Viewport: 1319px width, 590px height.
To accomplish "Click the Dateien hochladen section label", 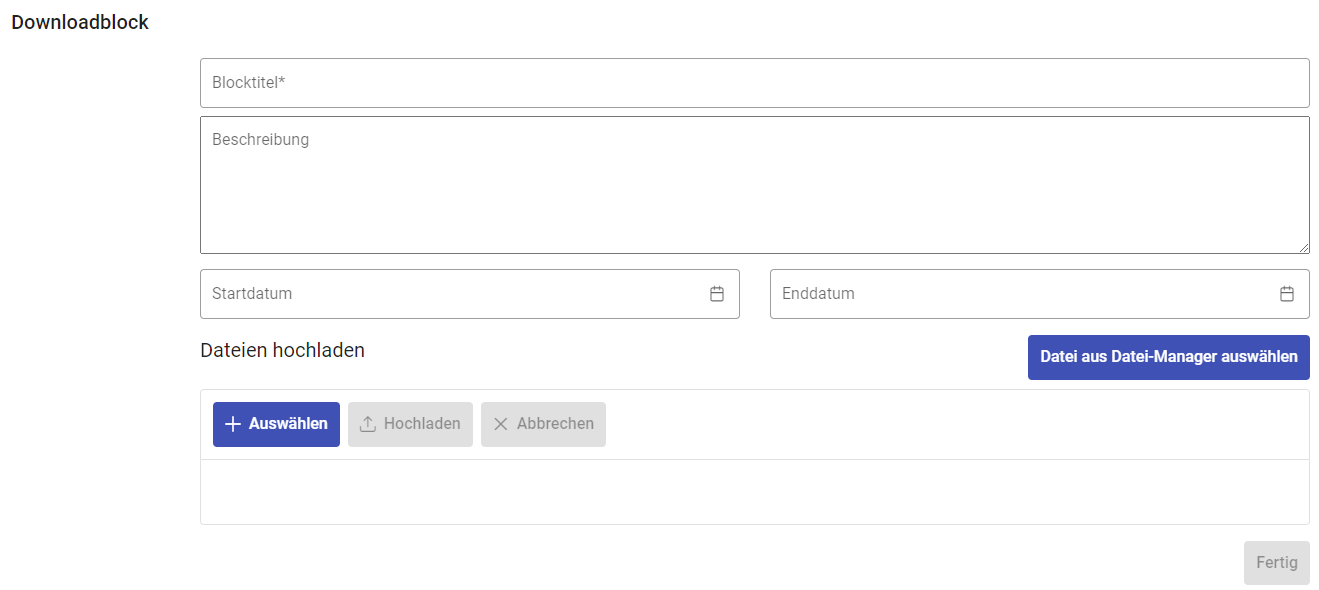I will click(x=282, y=350).
